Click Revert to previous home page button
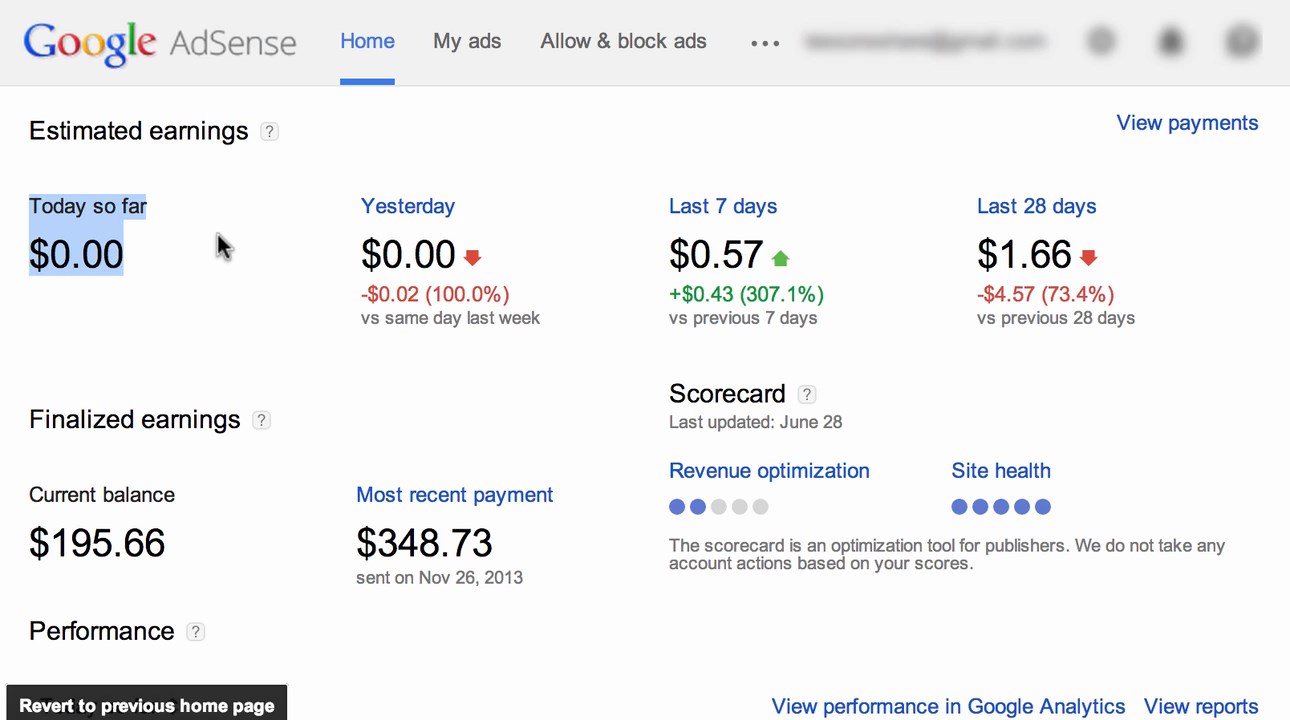This screenshot has height=720, width=1290. [147, 703]
